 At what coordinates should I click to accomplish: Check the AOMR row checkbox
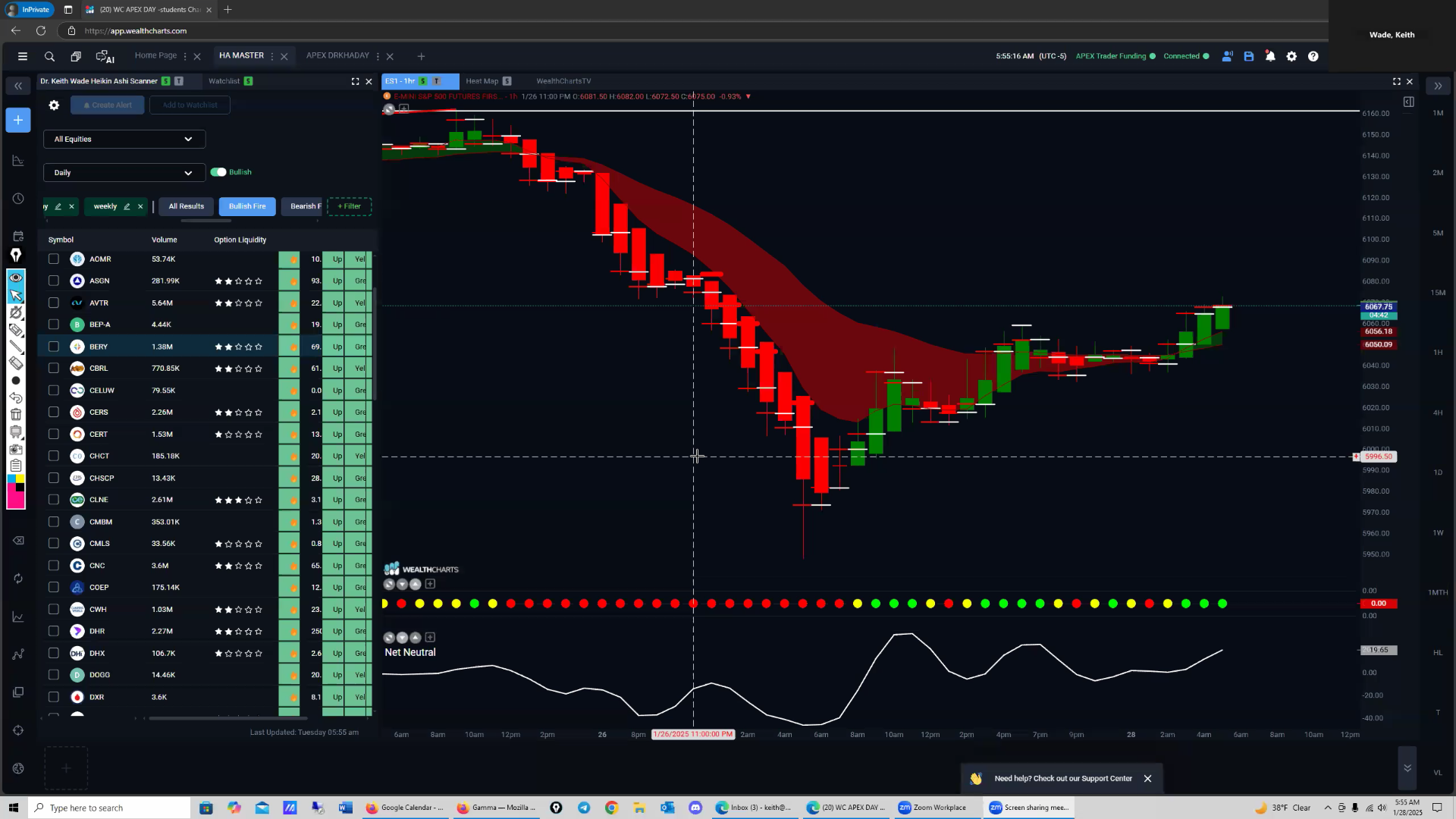tap(53, 259)
